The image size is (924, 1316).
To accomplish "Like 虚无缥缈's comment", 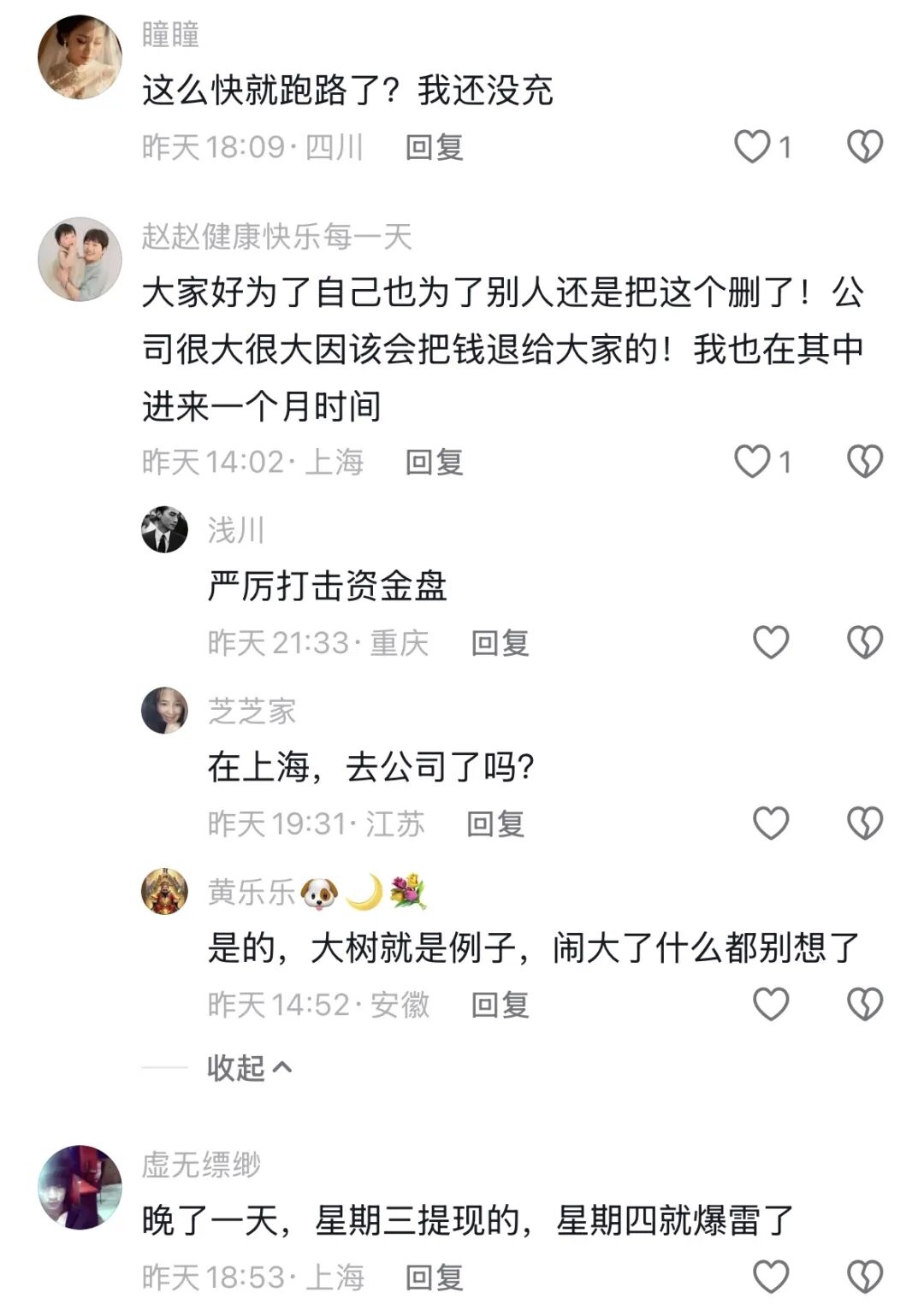I will click(x=770, y=1277).
